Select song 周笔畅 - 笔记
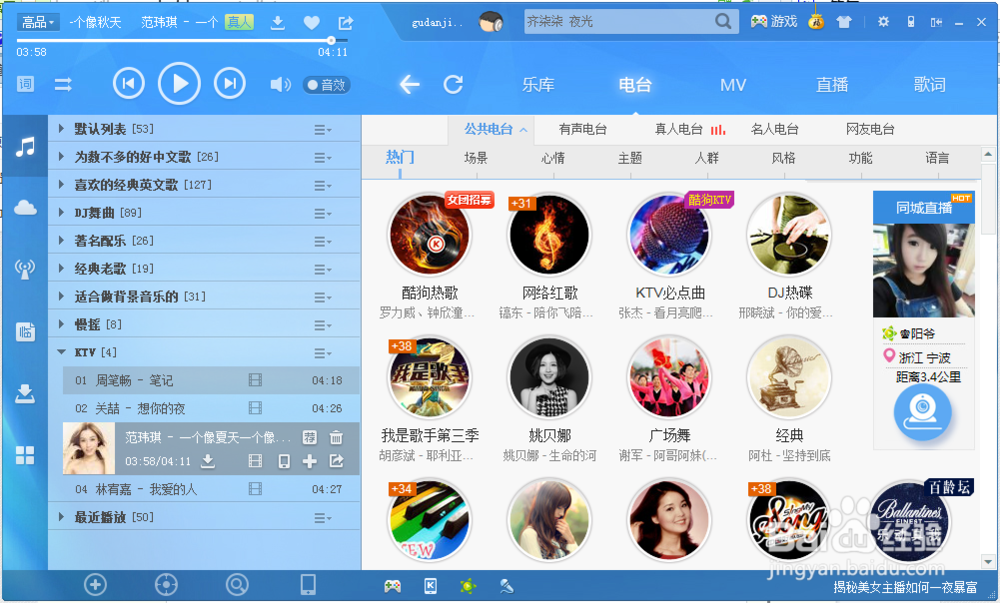This screenshot has width=1000, height=603. pos(210,381)
